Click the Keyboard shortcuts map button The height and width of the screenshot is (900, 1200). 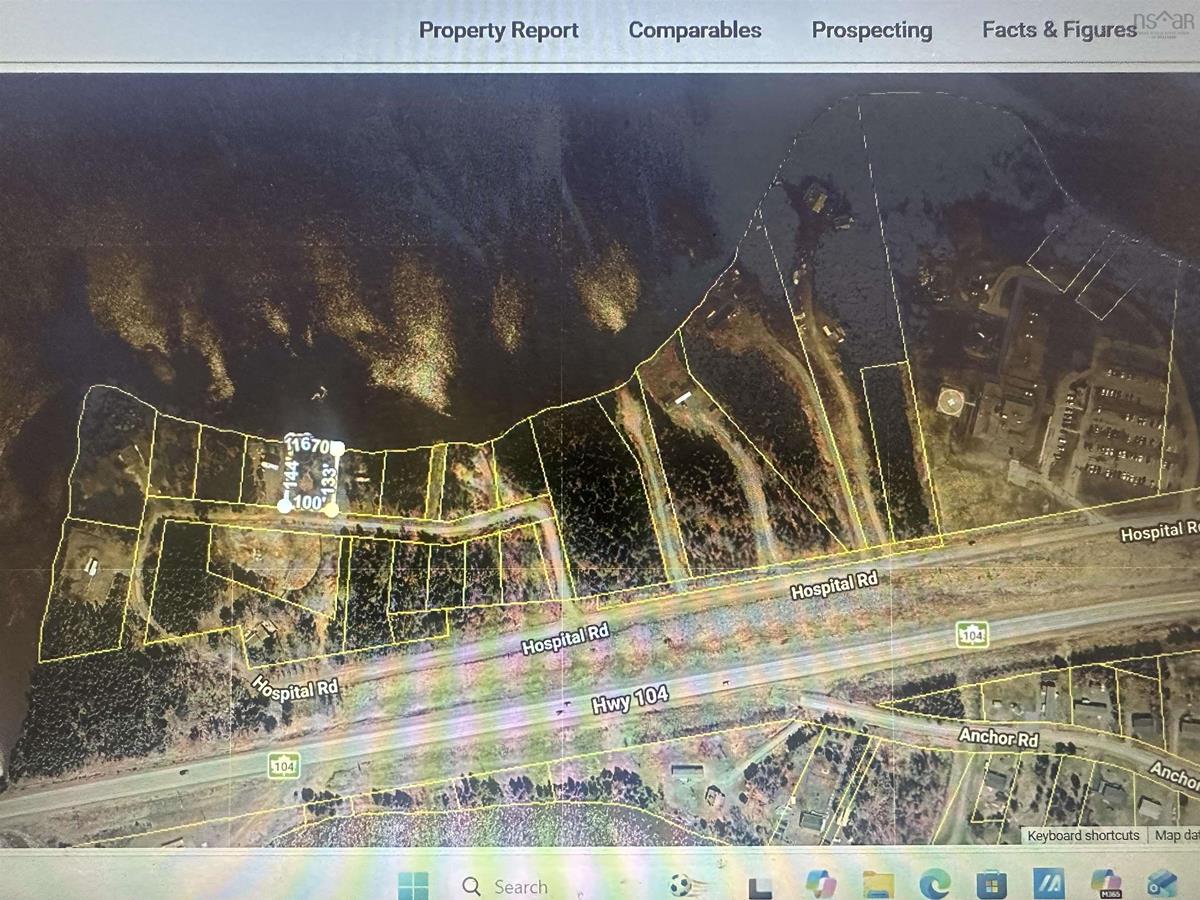1083,835
